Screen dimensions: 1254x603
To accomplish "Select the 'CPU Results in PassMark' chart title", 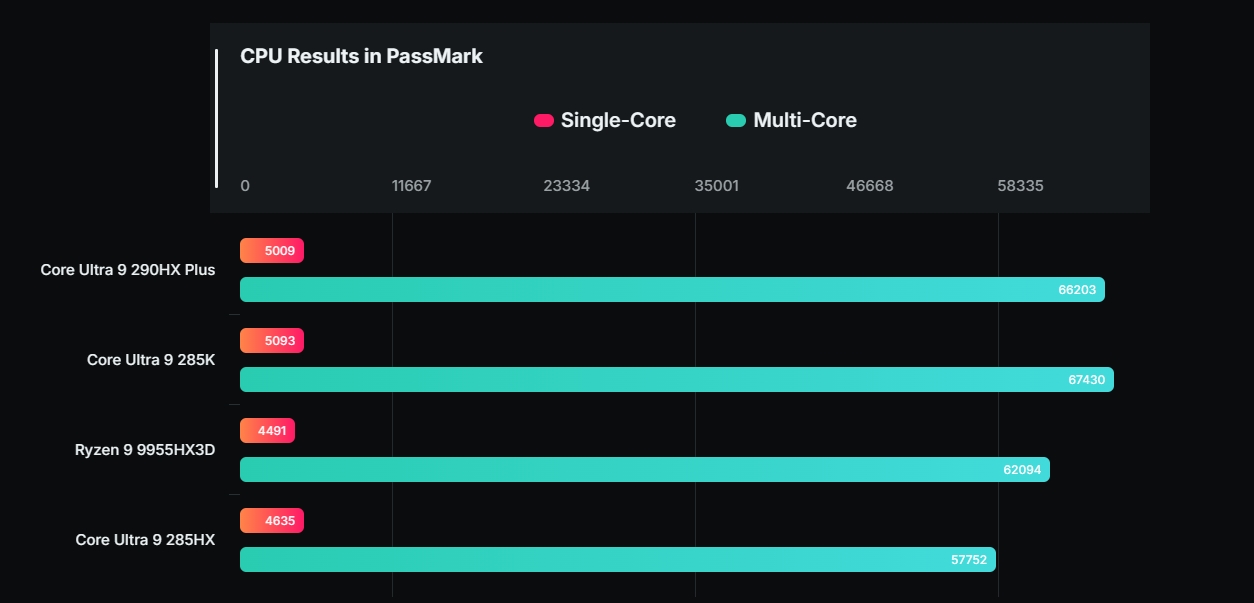I will 361,57.
